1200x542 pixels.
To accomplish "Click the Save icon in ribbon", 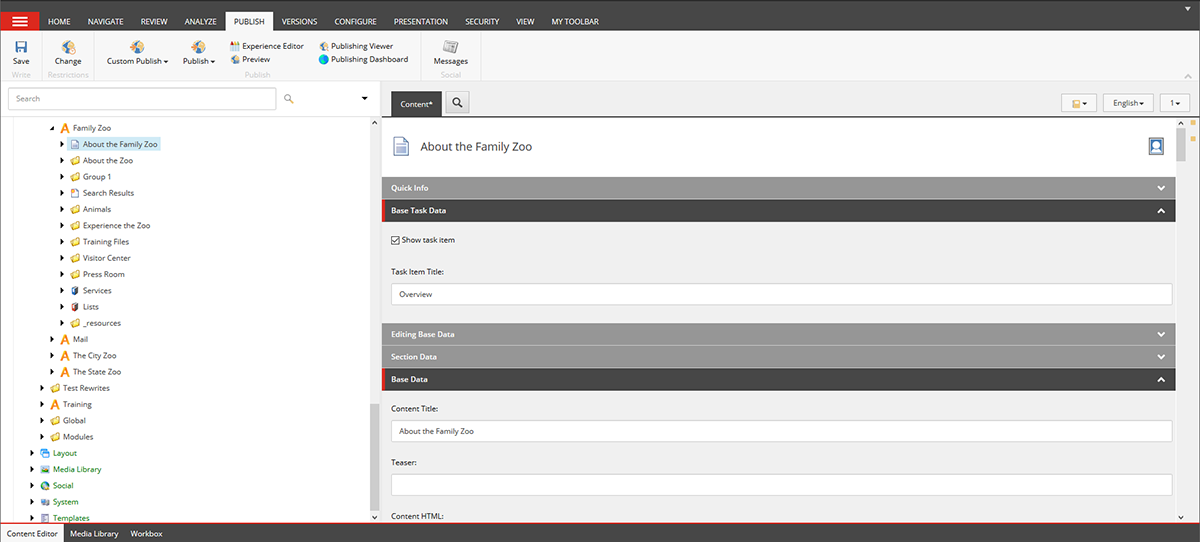I will pos(21,48).
